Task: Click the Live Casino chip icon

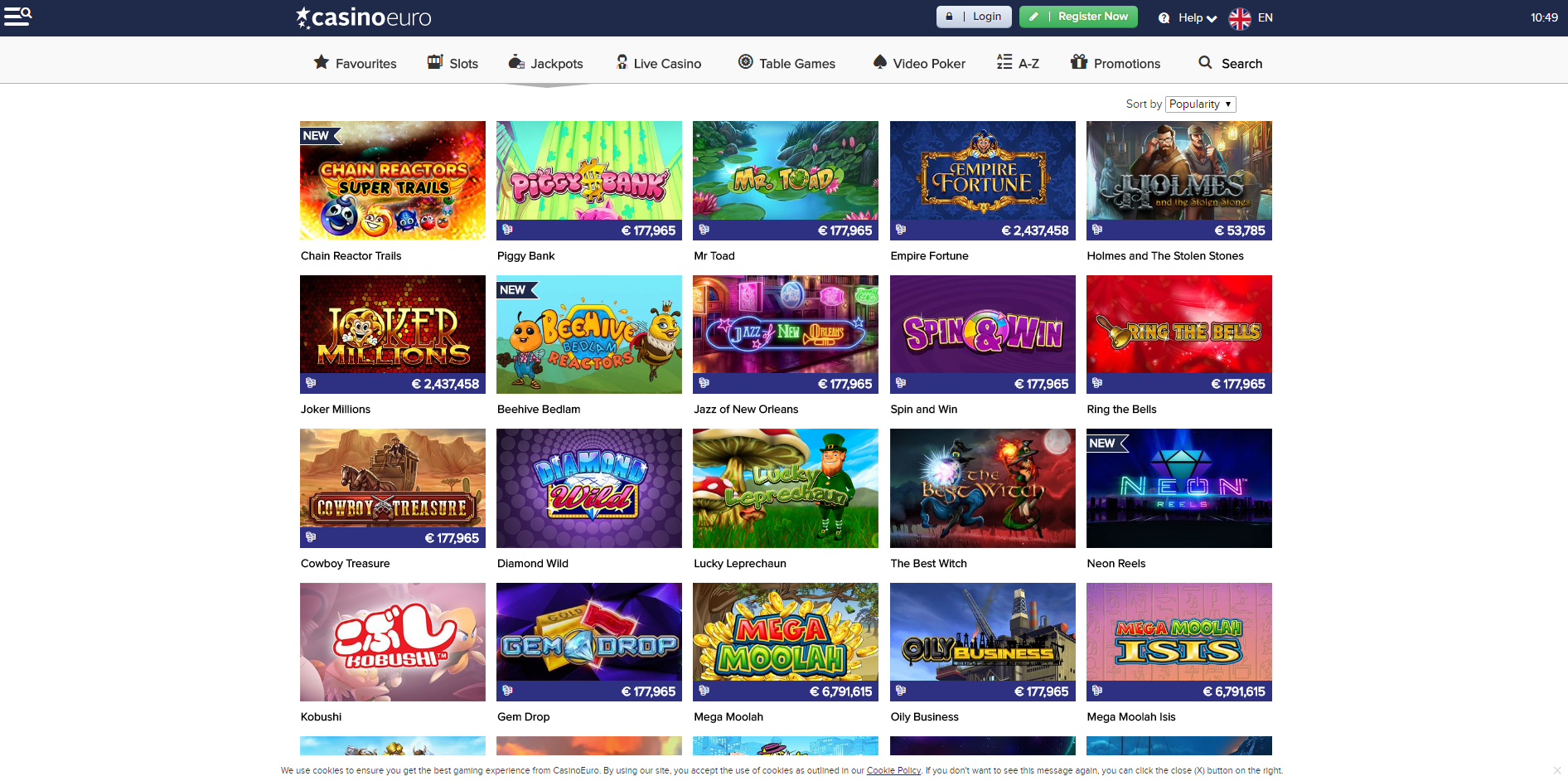Action: (x=621, y=61)
